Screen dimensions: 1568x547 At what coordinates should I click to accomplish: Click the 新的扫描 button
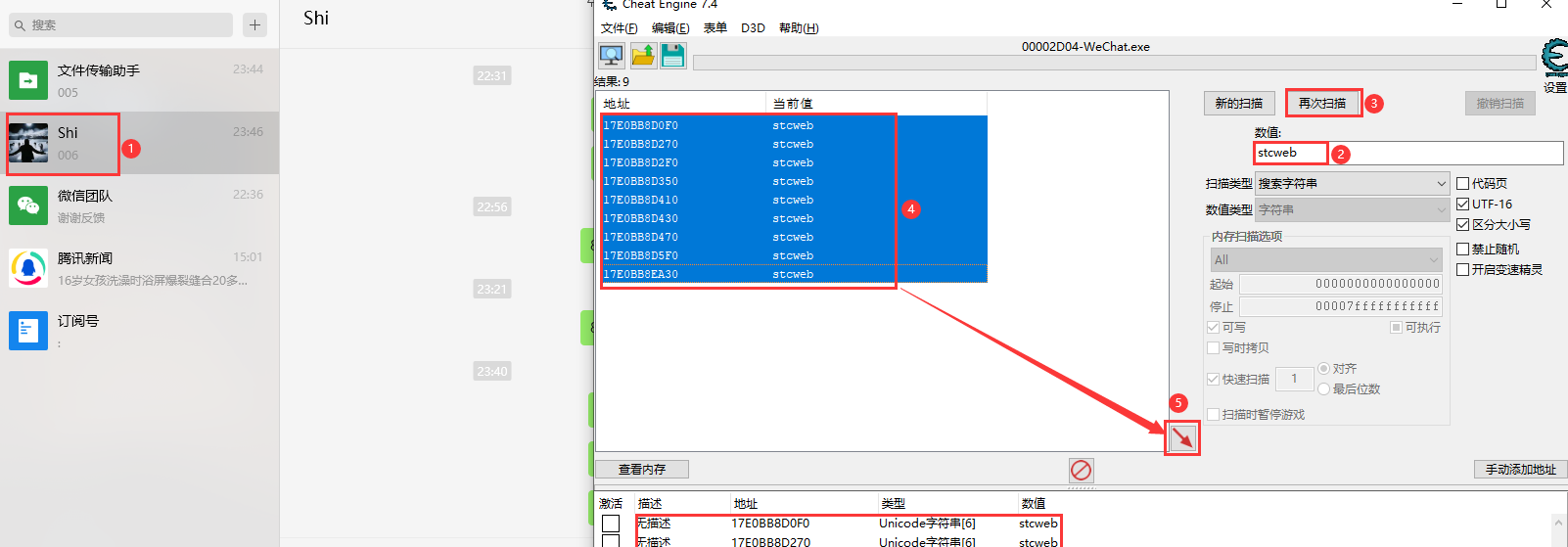pos(1238,103)
